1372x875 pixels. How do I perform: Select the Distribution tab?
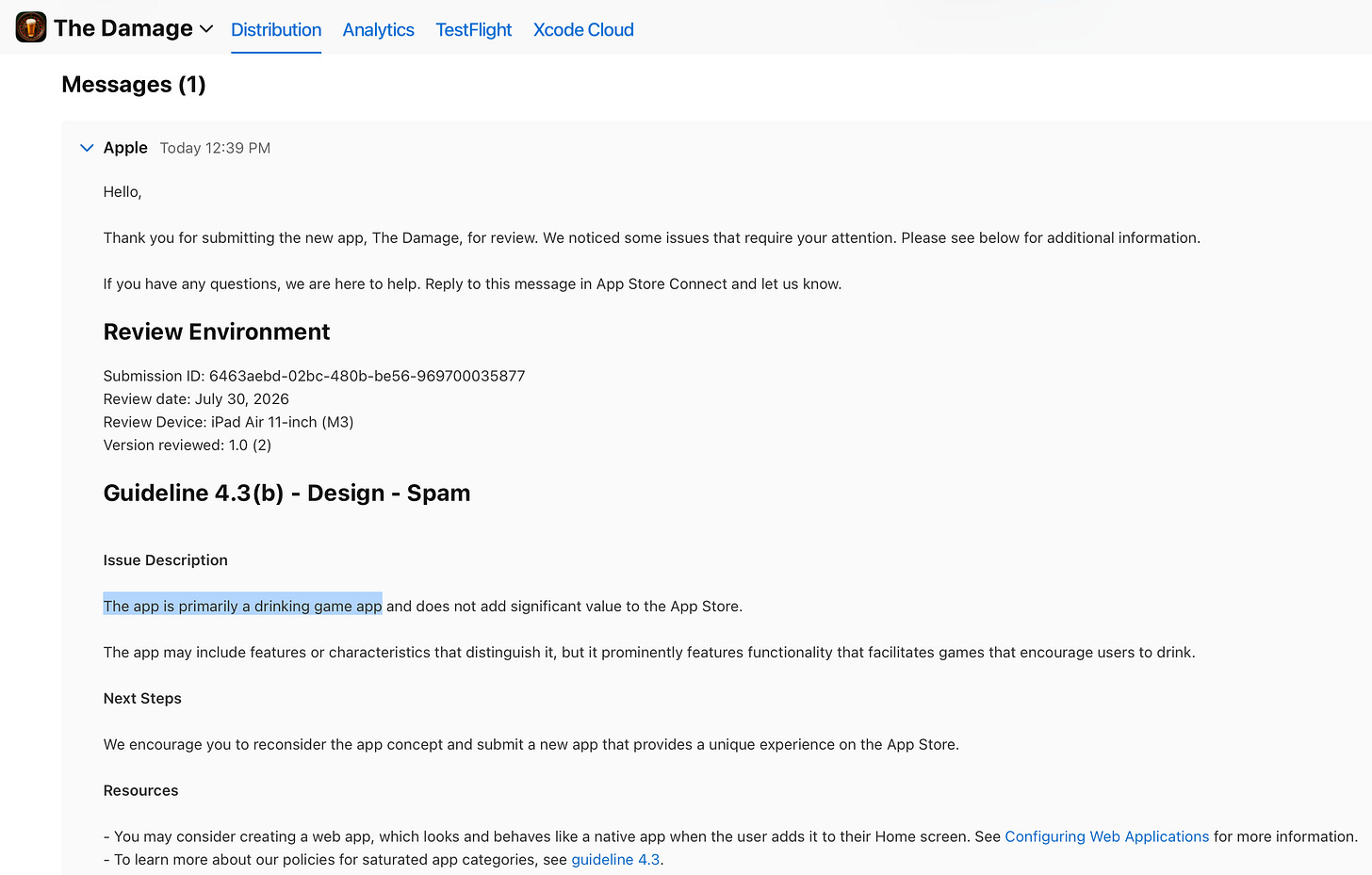tap(276, 30)
